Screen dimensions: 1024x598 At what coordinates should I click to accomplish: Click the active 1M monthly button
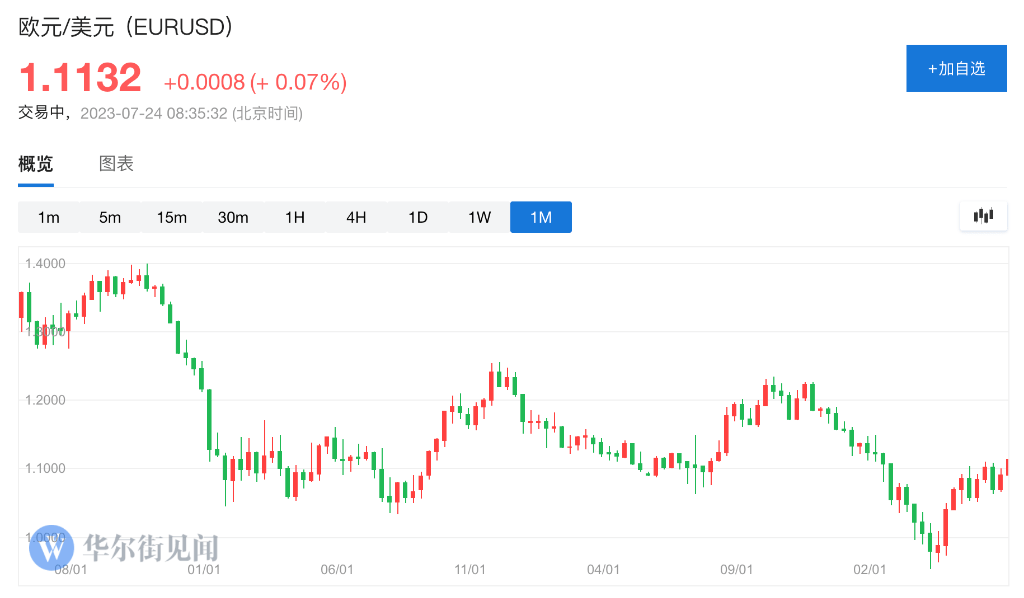click(x=541, y=217)
